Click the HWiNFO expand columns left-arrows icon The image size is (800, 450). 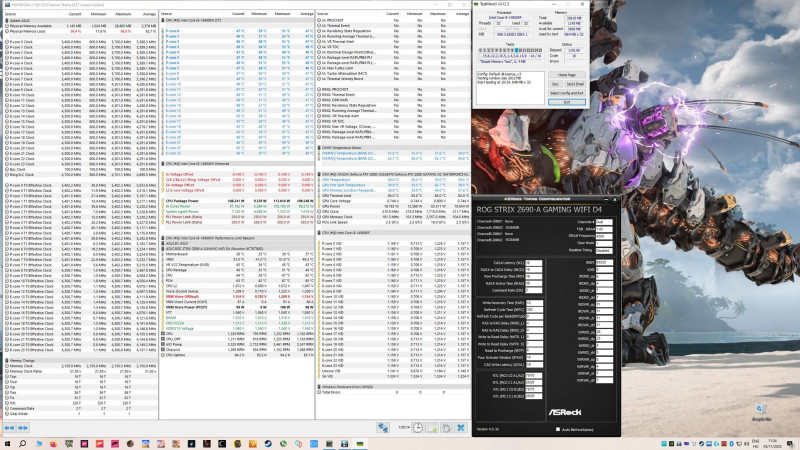[9, 428]
